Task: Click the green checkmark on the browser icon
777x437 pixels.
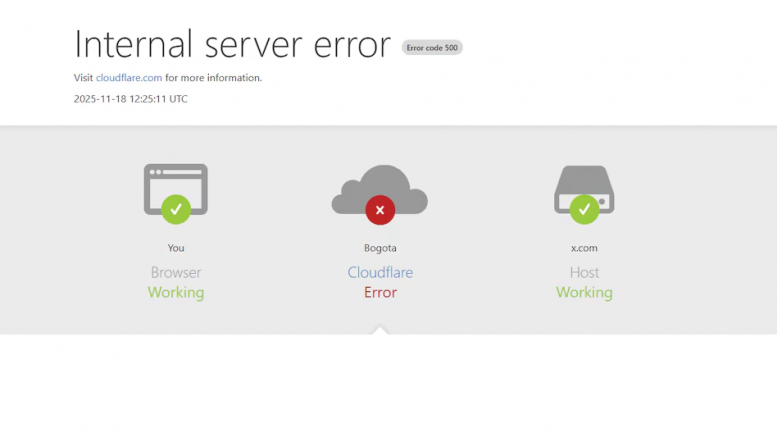Action: (176, 209)
